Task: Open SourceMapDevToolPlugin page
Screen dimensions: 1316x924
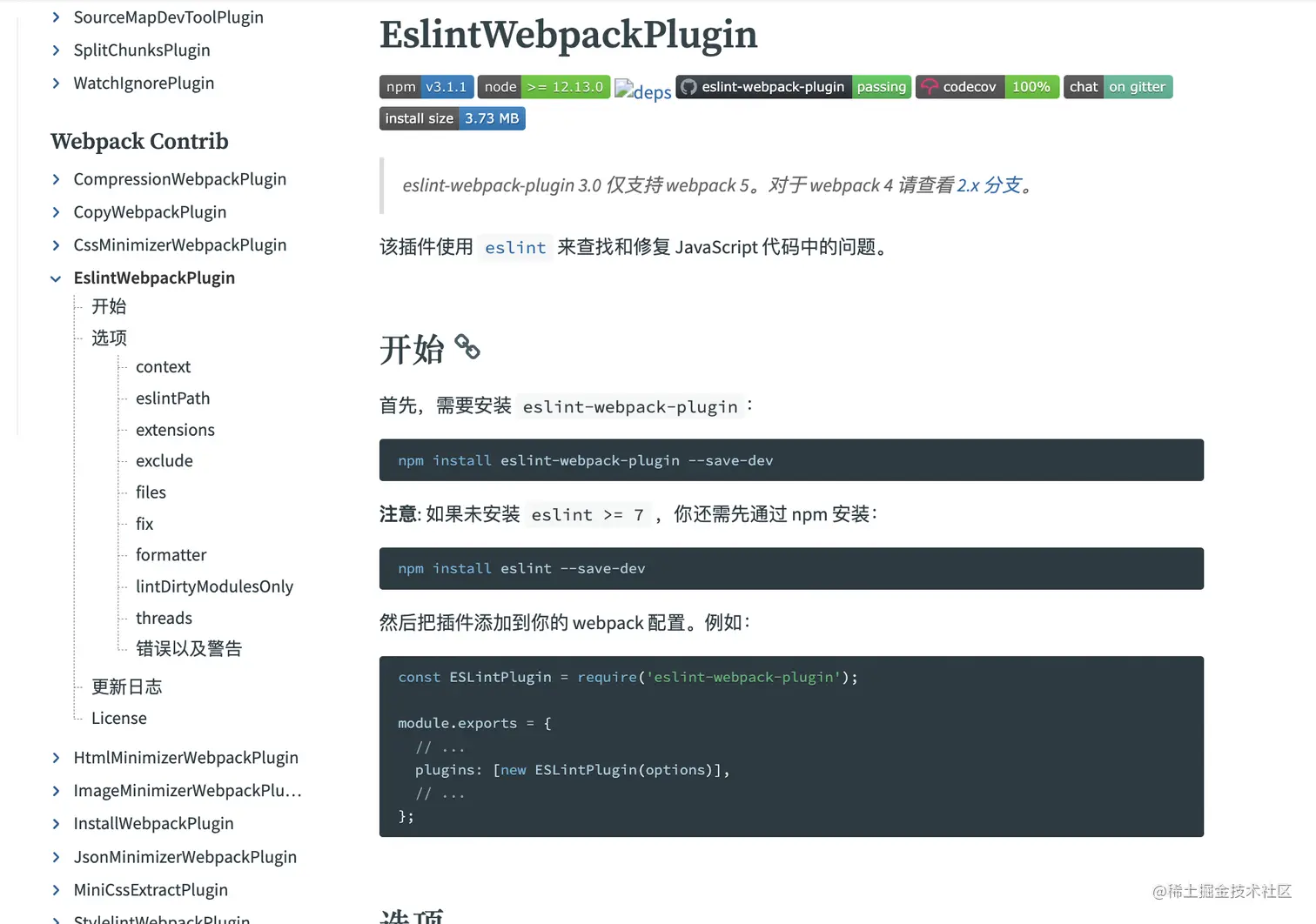Action: point(168,17)
